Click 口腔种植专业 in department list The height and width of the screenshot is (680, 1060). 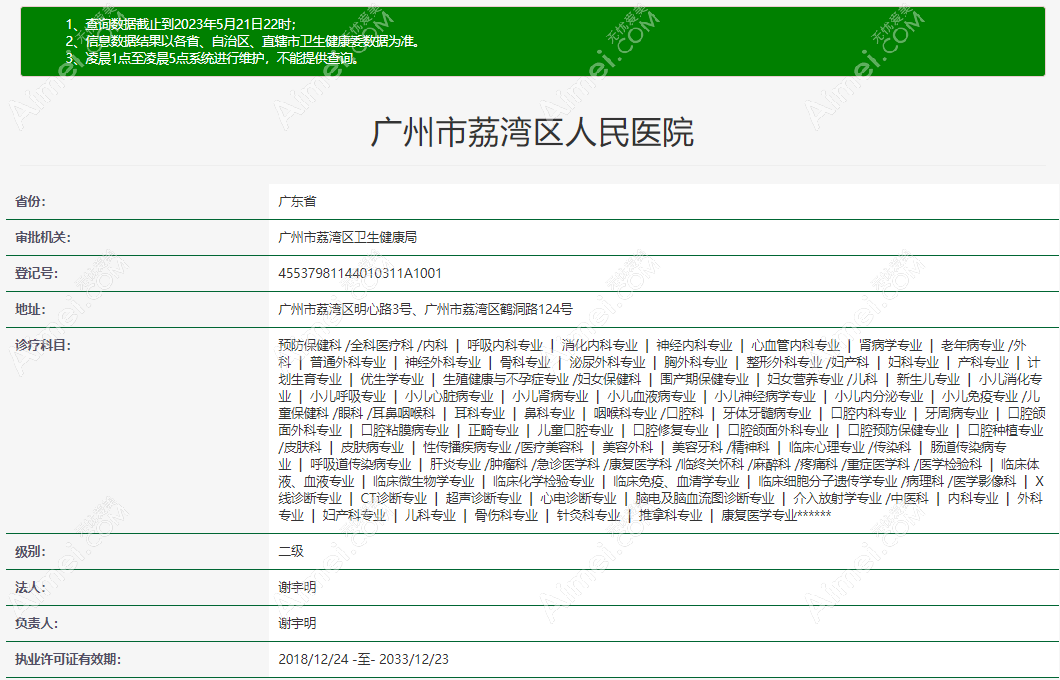tap(1005, 430)
